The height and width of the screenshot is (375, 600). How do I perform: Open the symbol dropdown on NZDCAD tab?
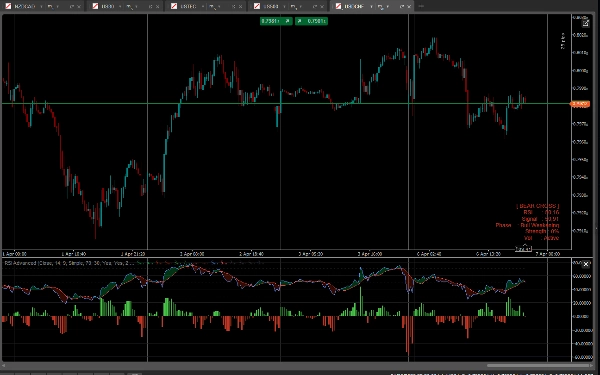point(41,7)
